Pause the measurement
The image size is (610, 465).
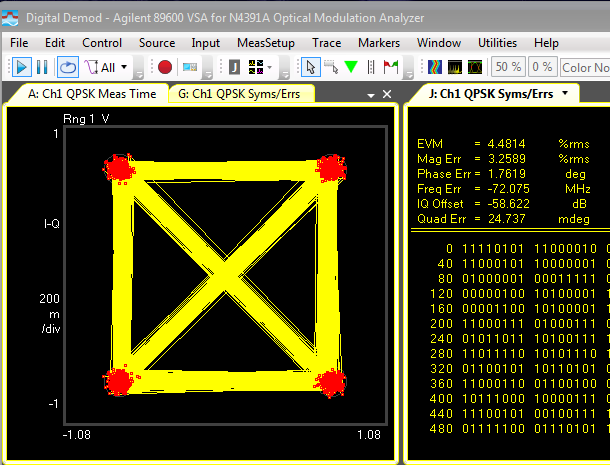pos(42,67)
